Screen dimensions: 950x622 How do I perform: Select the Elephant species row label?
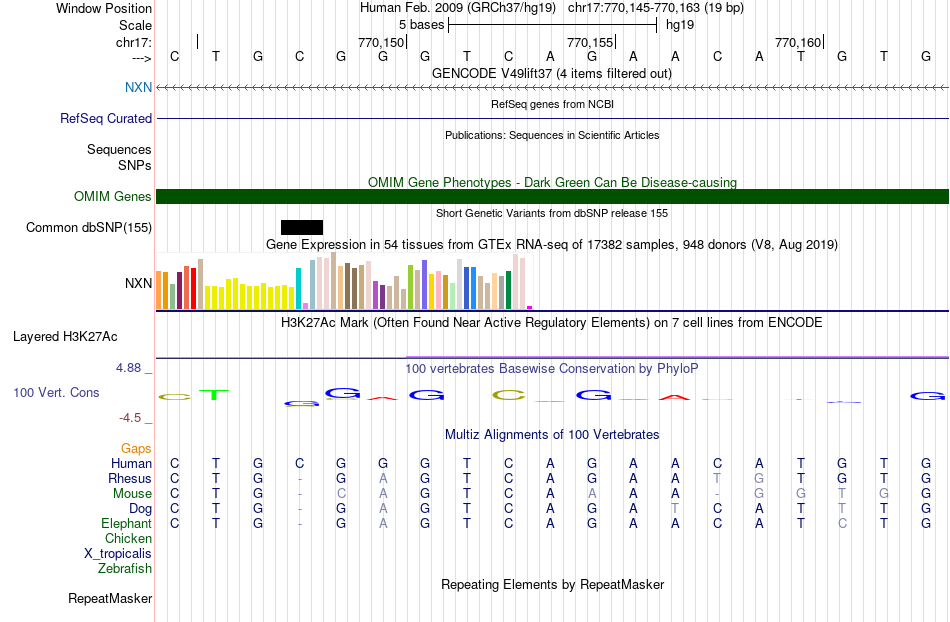pyautogui.click(x=126, y=523)
